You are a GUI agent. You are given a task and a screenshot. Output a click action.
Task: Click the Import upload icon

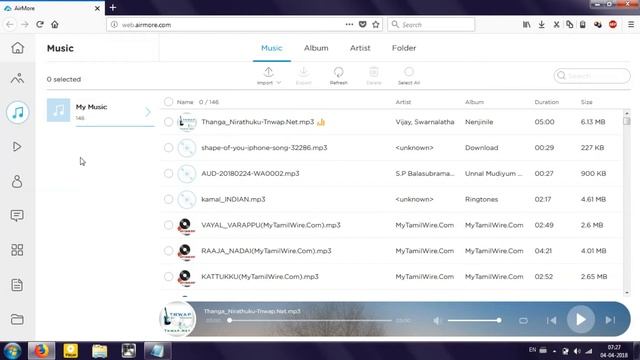click(268, 72)
